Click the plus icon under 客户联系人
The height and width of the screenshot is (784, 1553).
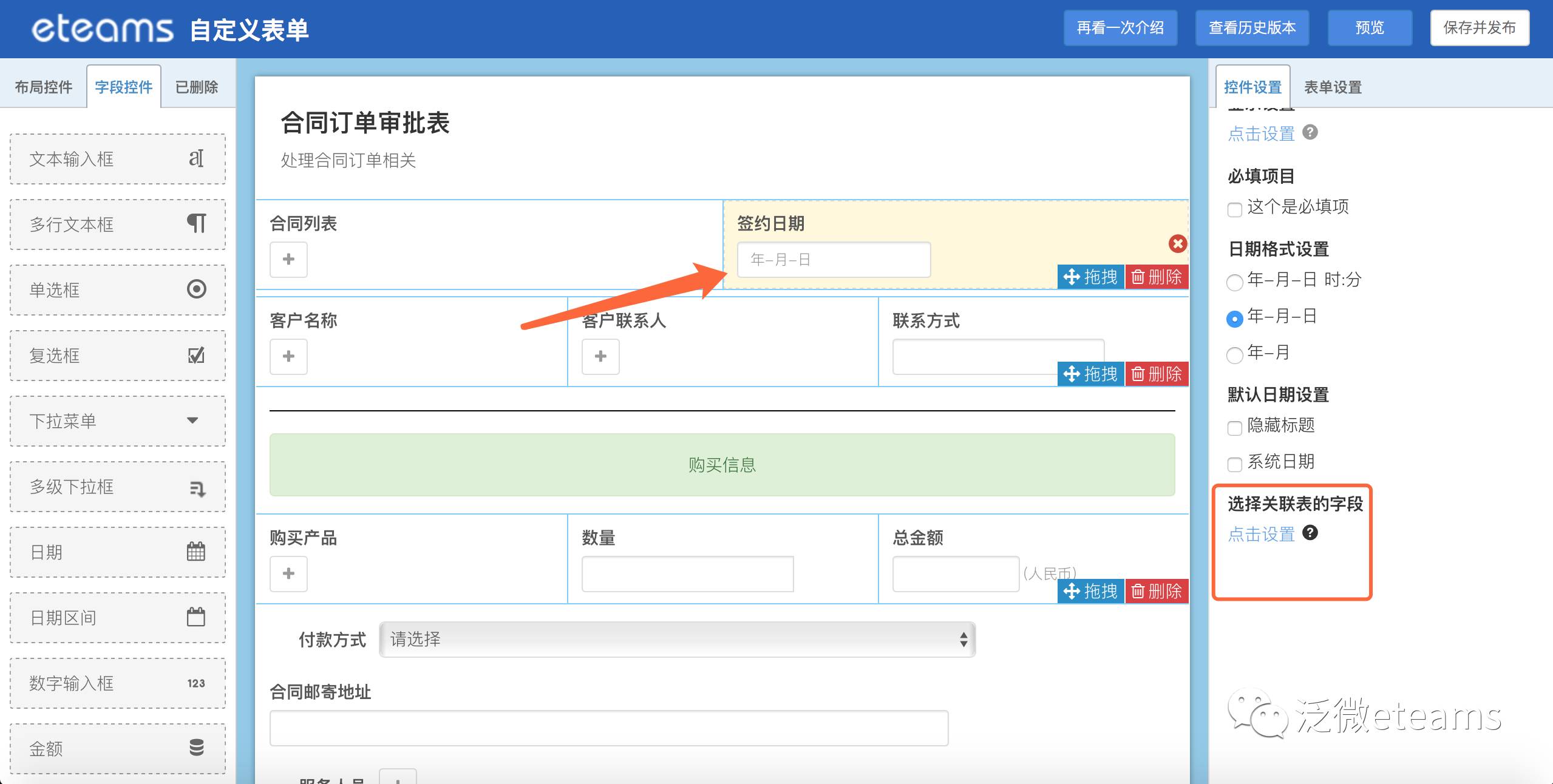click(600, 357)
